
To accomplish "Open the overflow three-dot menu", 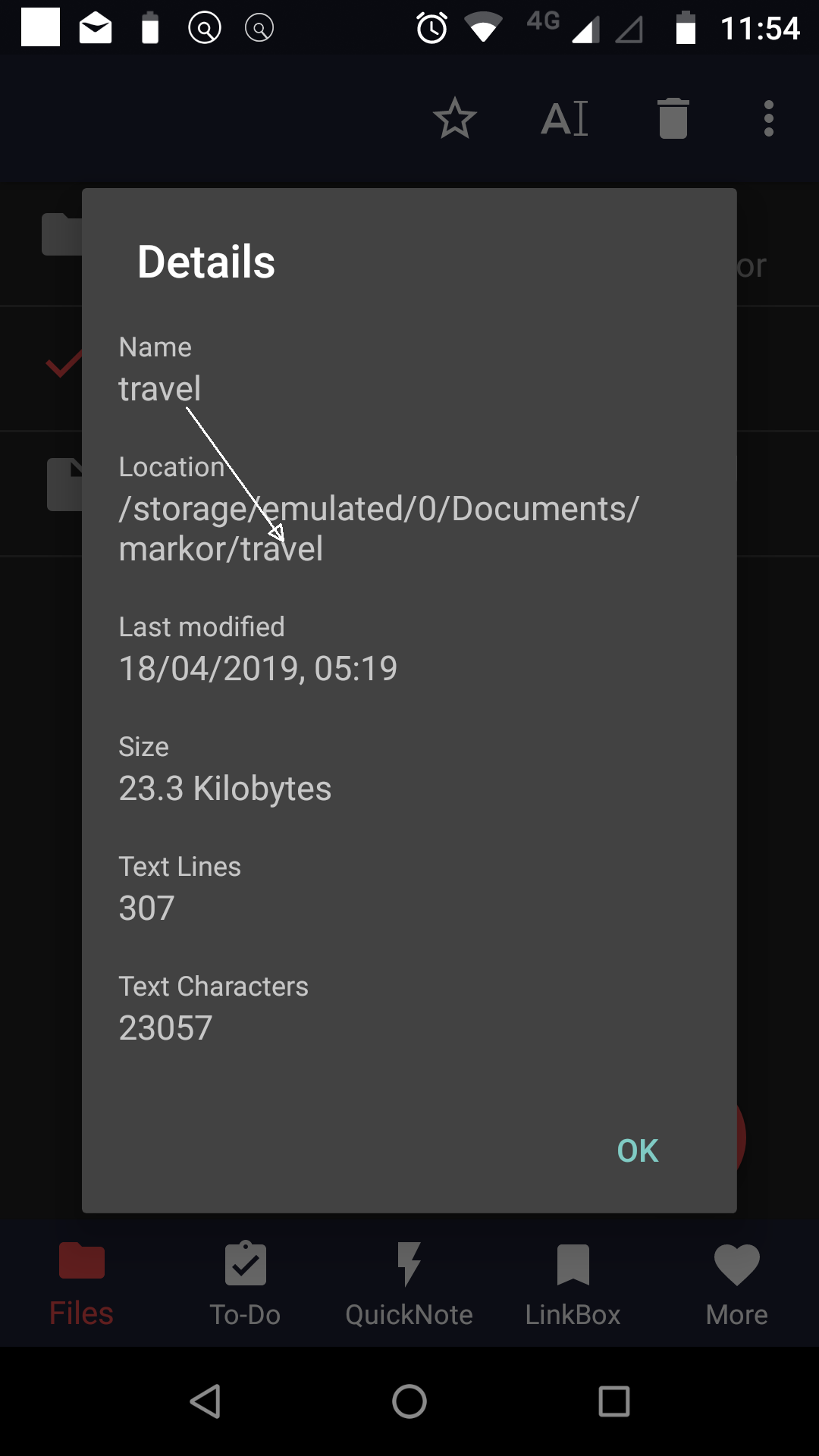I will pyautogui.click(x=768, y=118).
